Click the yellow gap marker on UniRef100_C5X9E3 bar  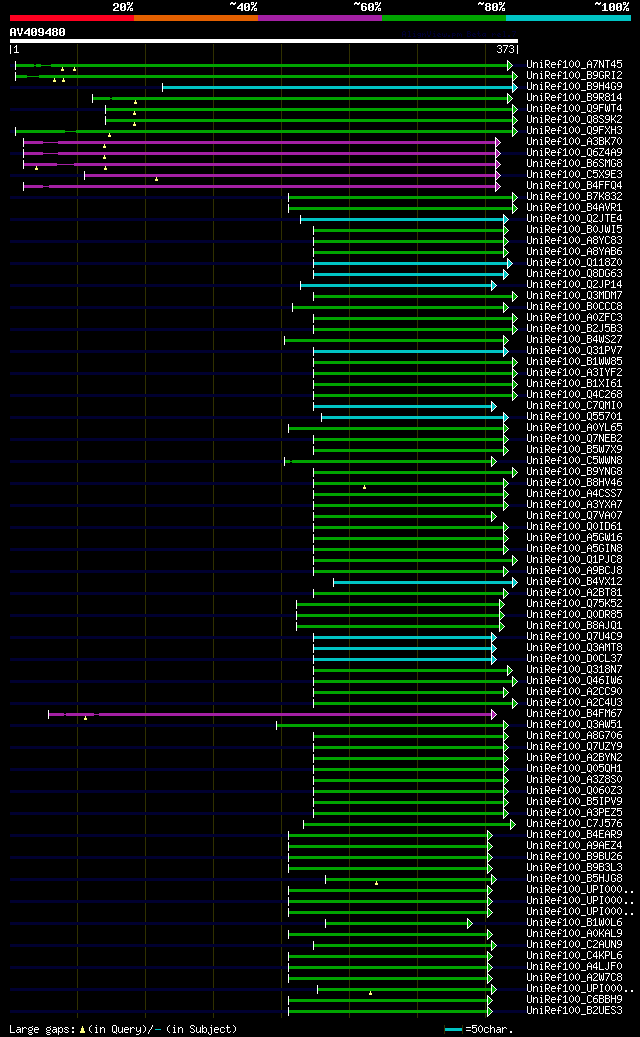pos(156,179)
